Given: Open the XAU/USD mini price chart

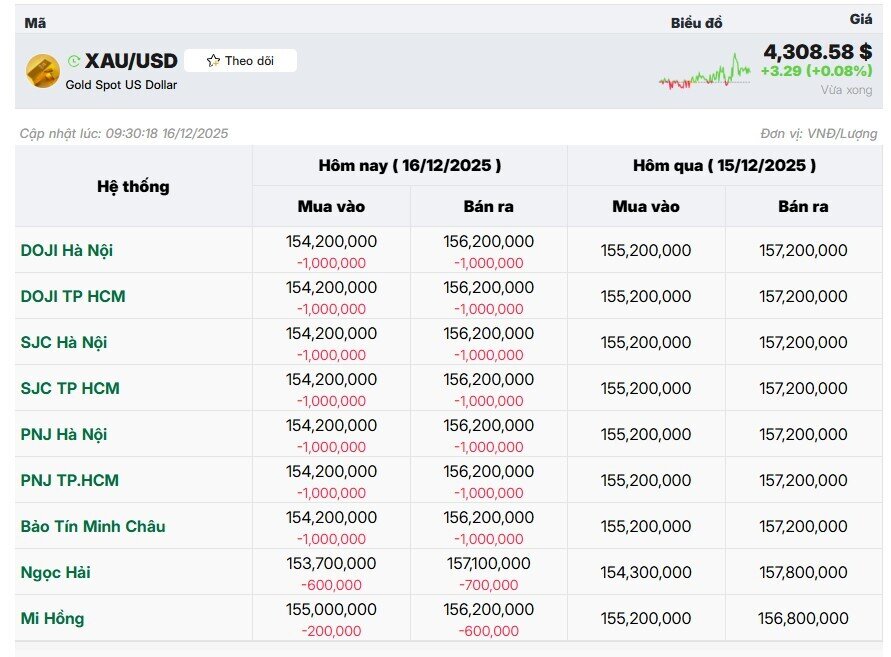Looking at the screenshot, I should click(704, 73).
